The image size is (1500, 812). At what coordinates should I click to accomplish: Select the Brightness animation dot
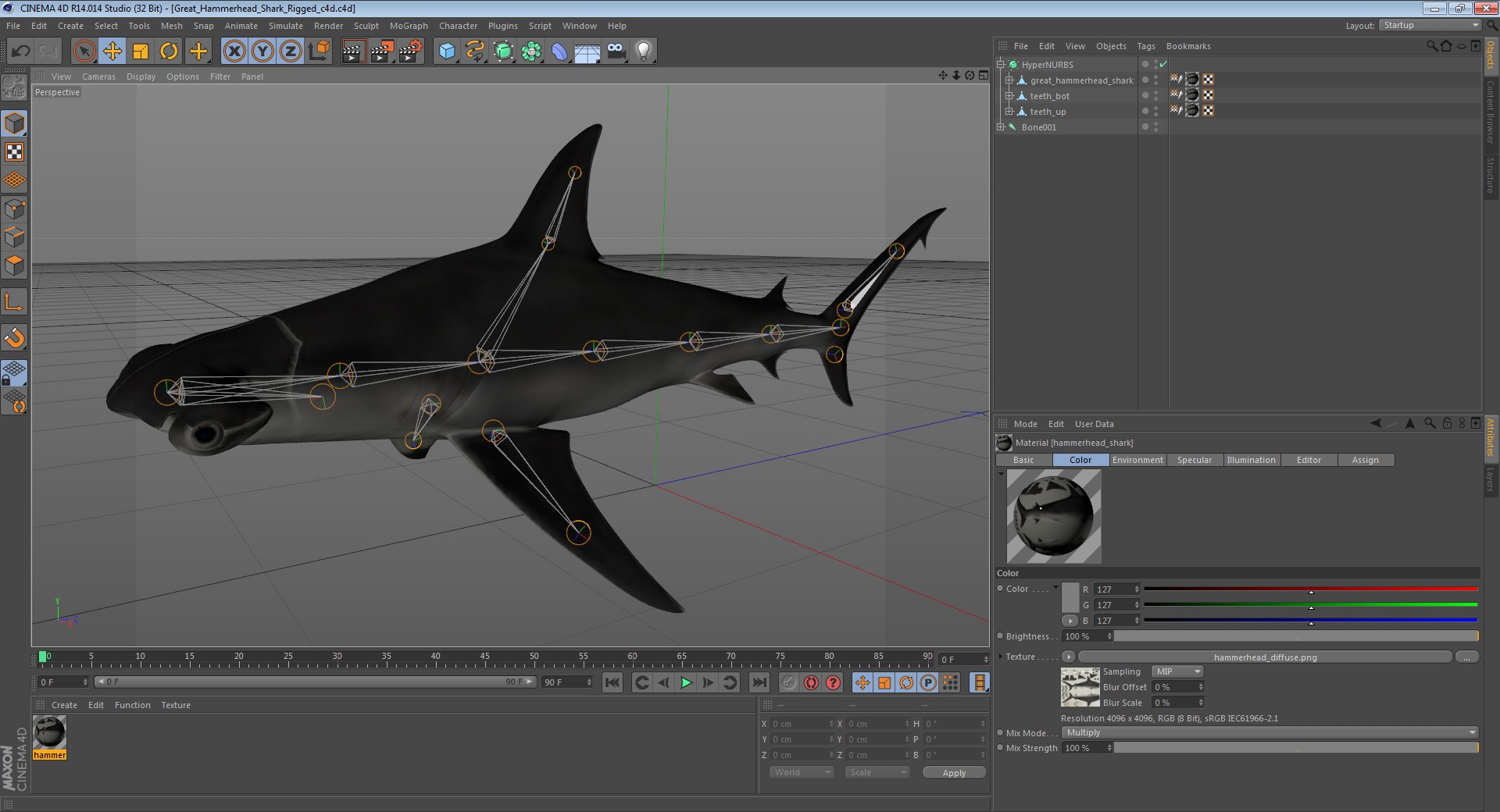coord(1000,636)
